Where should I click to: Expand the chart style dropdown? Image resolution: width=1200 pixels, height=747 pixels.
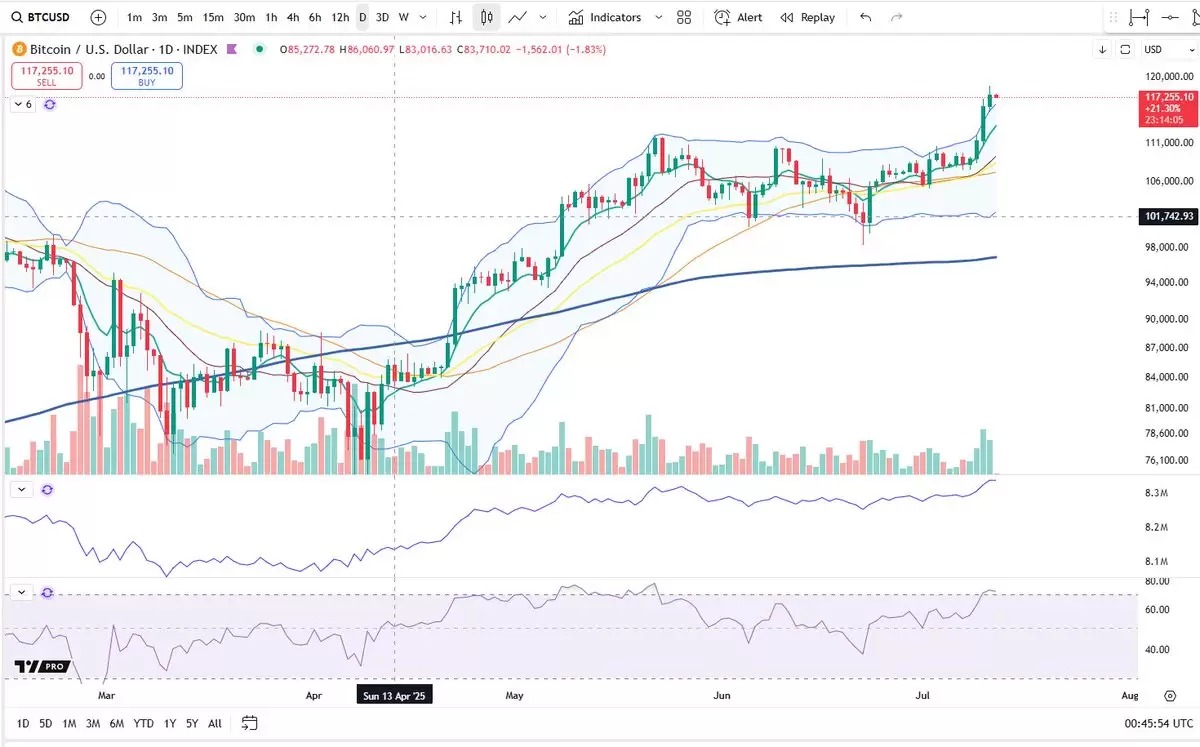click(x=543, y=17)
